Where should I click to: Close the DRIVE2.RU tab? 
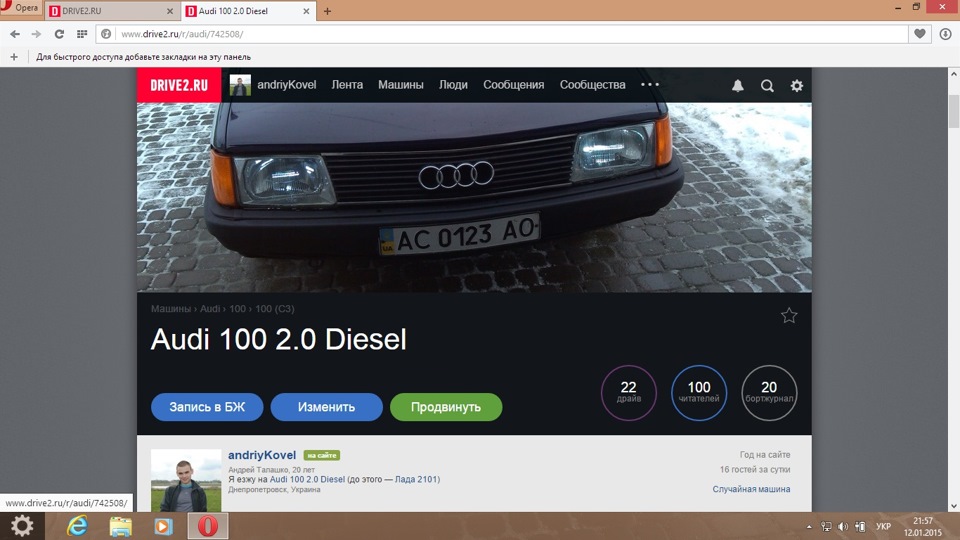(x=170, y=11)
